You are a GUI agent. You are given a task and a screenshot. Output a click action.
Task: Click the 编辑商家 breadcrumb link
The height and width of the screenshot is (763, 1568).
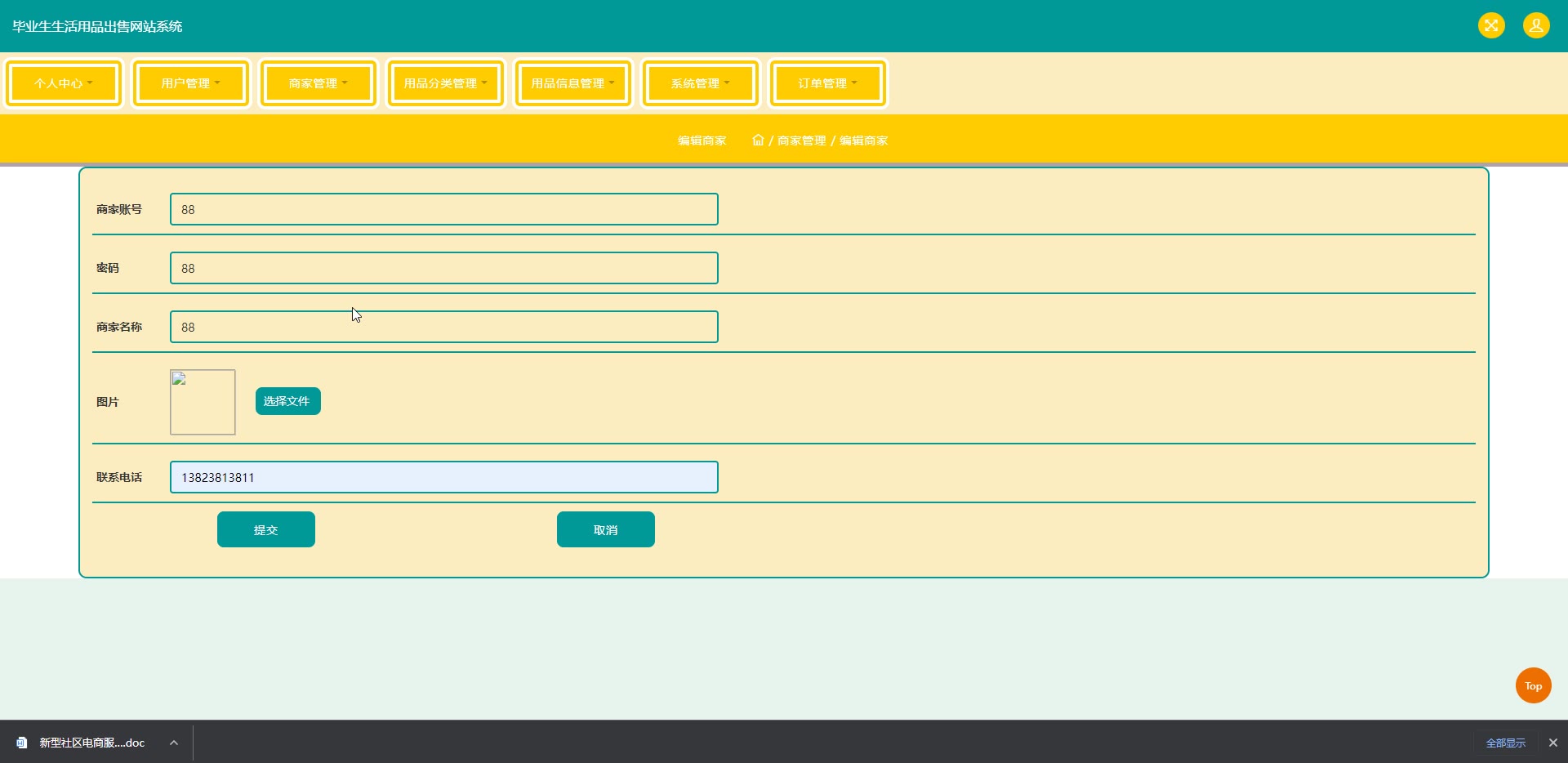[x=863, y=141]
